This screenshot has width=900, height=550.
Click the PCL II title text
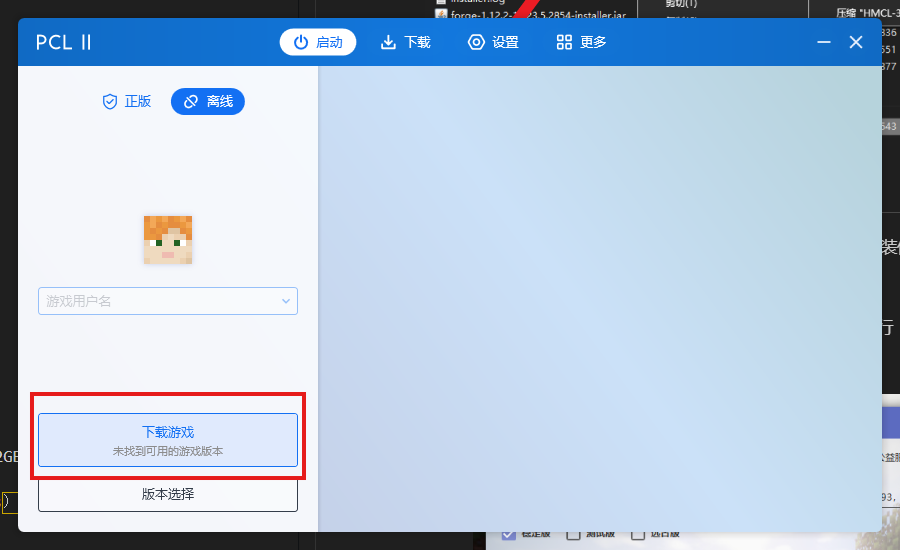tap(63, 42)
